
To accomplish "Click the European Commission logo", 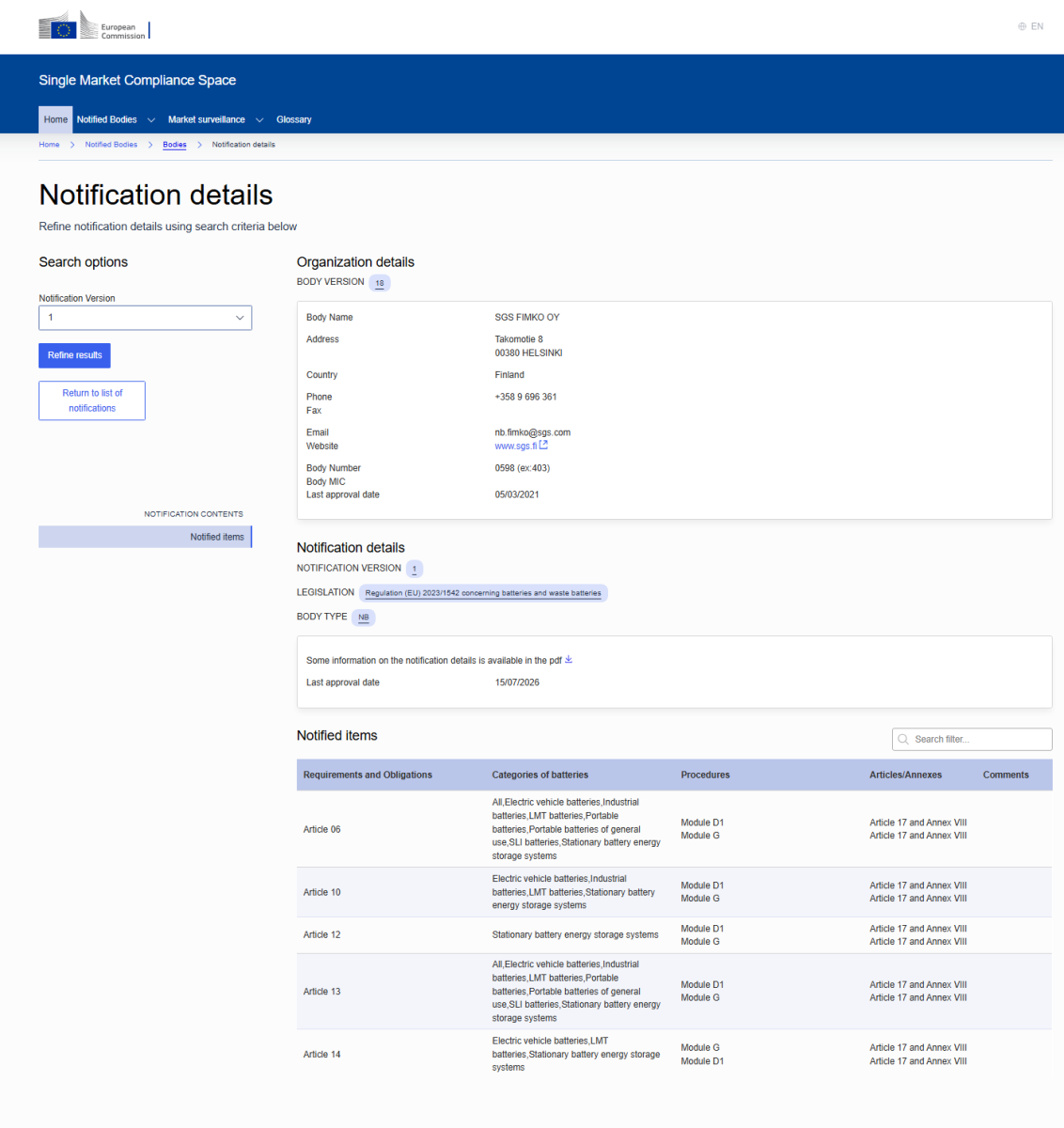I will [93, 26].
